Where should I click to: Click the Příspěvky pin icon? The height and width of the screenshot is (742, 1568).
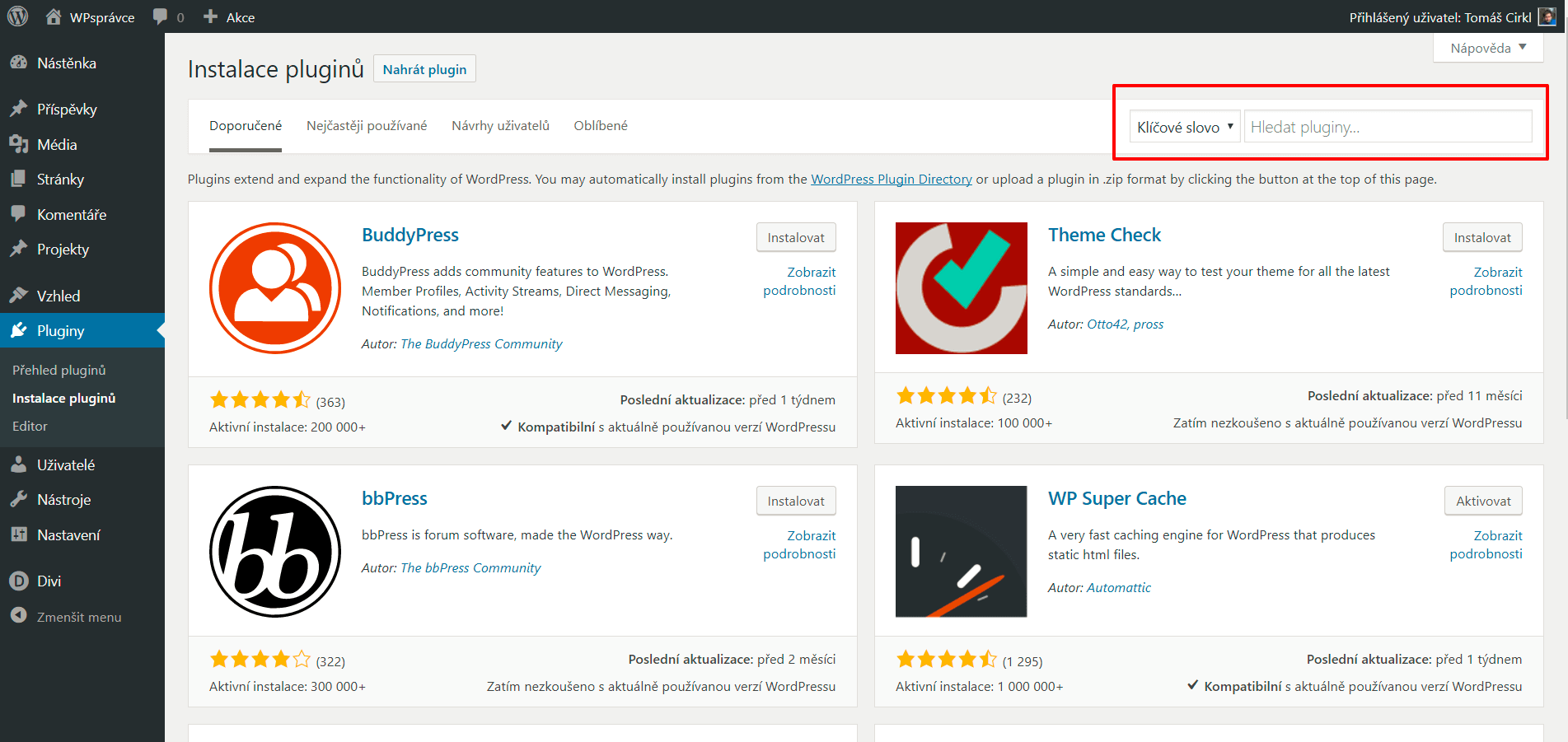(18, 109)
